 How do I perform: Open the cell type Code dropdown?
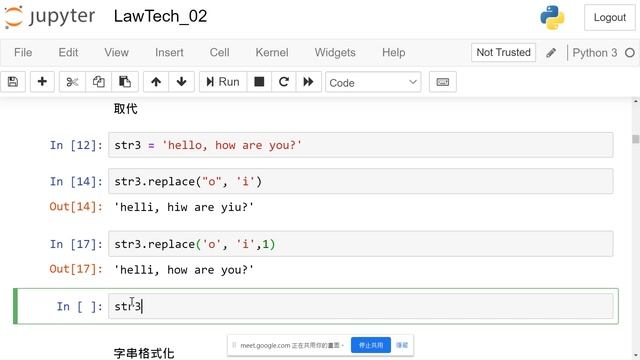[373, 82]
